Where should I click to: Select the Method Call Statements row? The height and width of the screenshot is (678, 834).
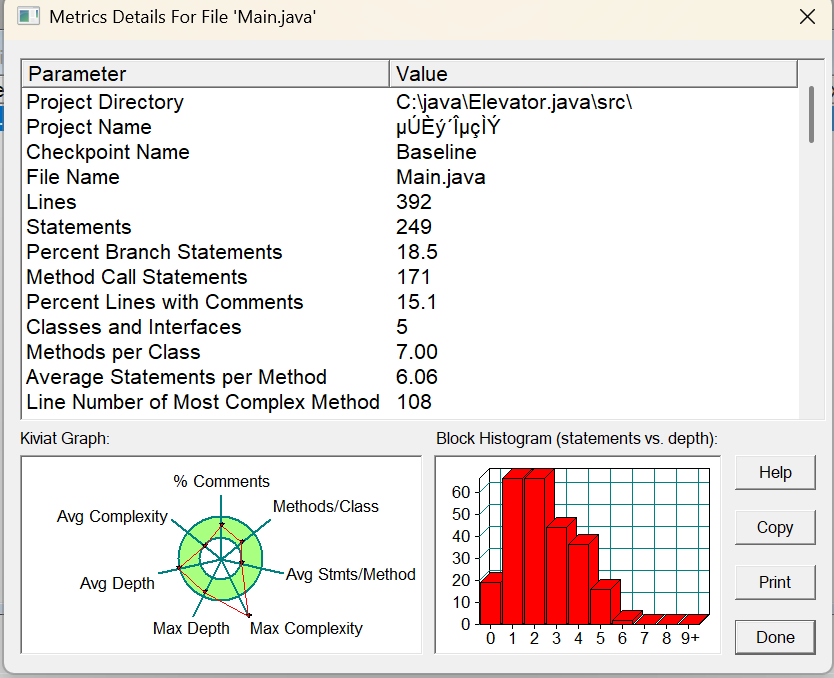coord(137,277)
